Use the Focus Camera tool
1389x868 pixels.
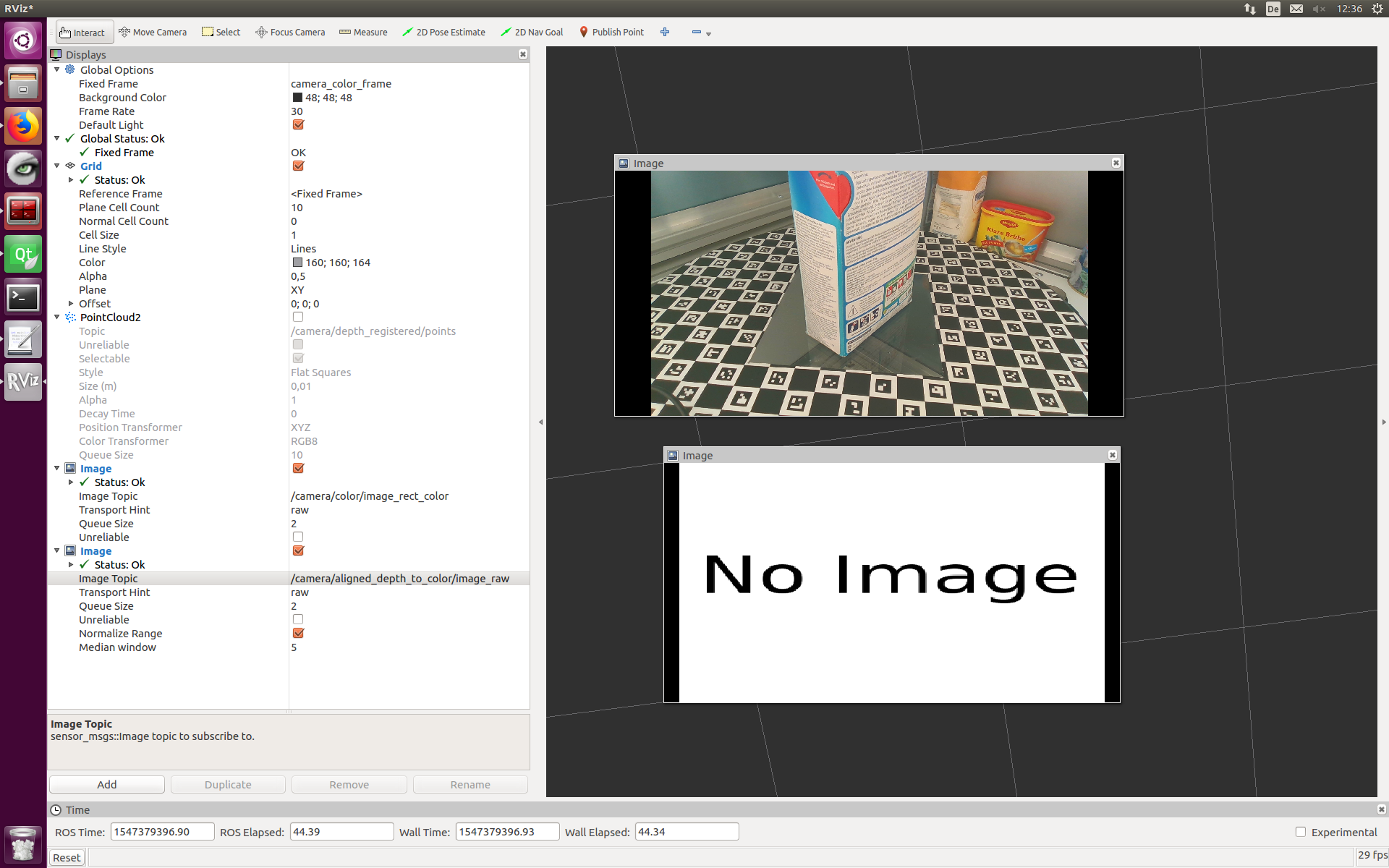[x=289, y=32]
